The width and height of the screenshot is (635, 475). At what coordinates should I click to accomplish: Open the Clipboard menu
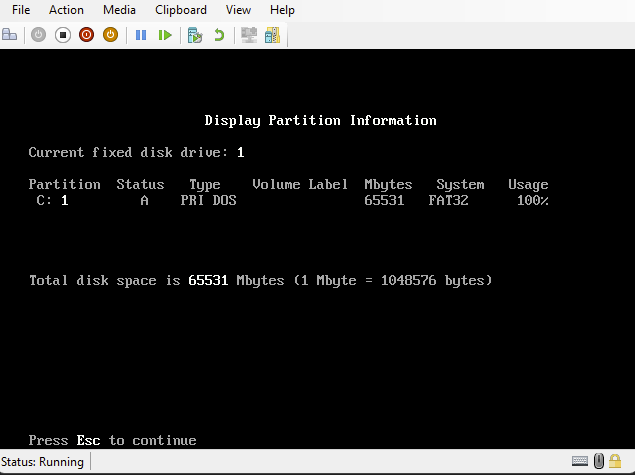pos(181,10)
